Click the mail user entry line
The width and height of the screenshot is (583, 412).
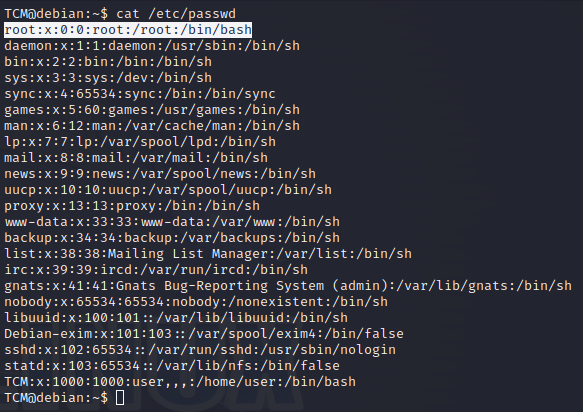tap(136, 158)
